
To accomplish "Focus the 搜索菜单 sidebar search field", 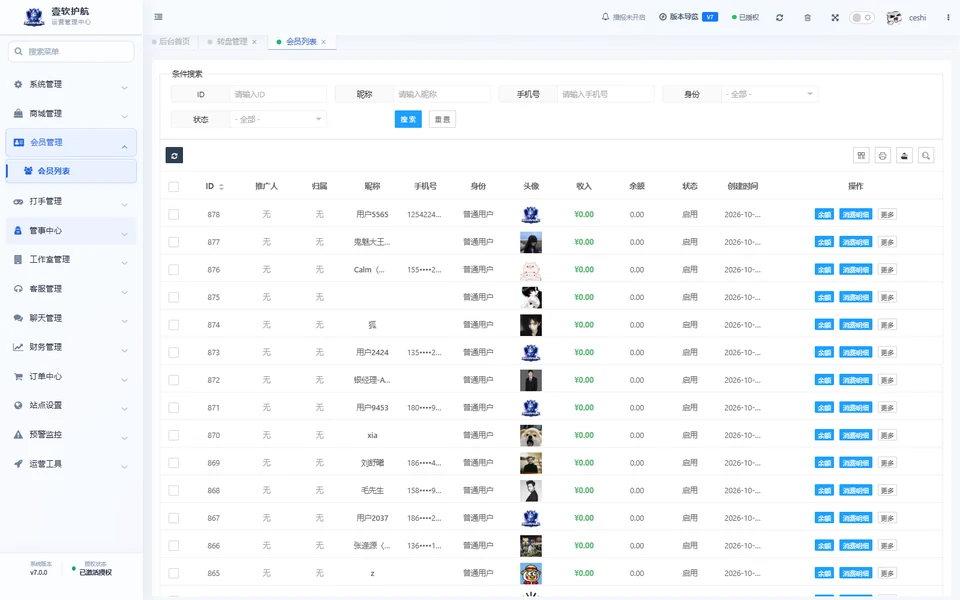I will [71, 51].
